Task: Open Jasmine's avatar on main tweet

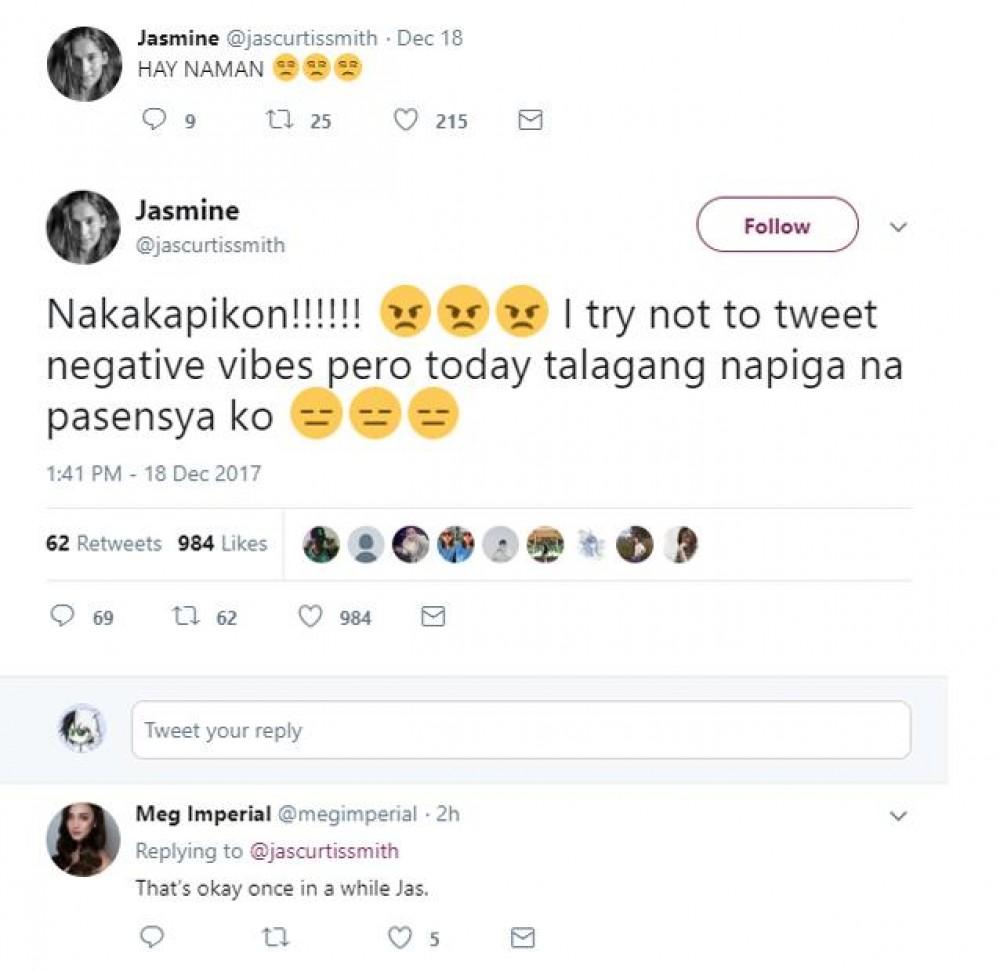Action: [83, 227]
